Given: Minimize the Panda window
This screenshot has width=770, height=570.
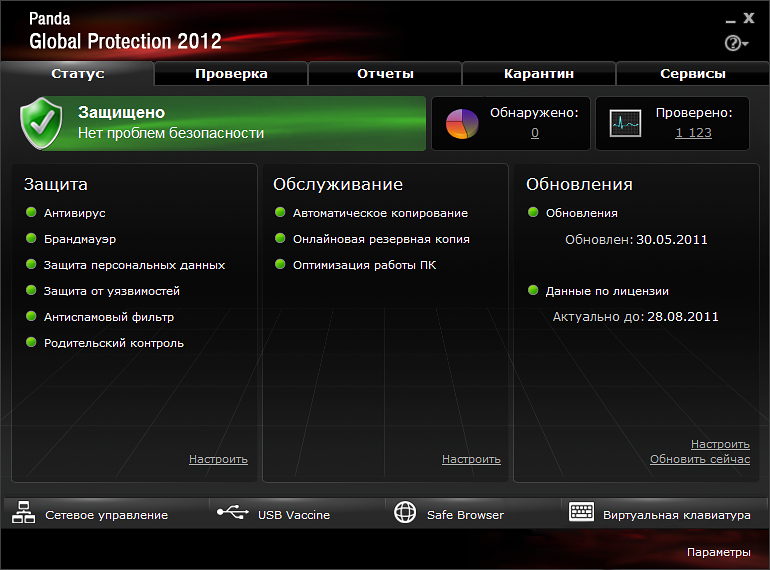Looking at the screenshot, I should (x=731, y=21).
